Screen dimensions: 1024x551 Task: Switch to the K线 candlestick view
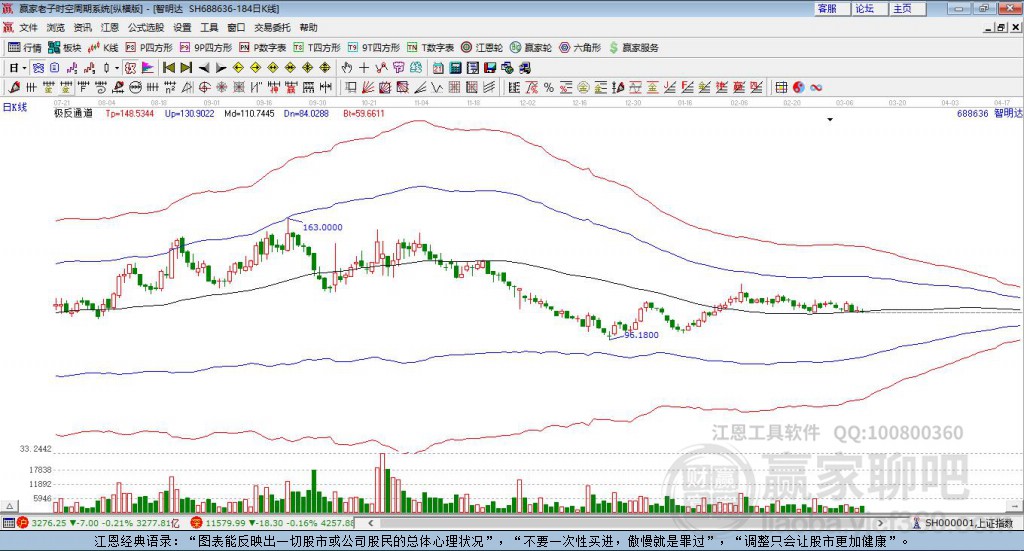point(103,48)
